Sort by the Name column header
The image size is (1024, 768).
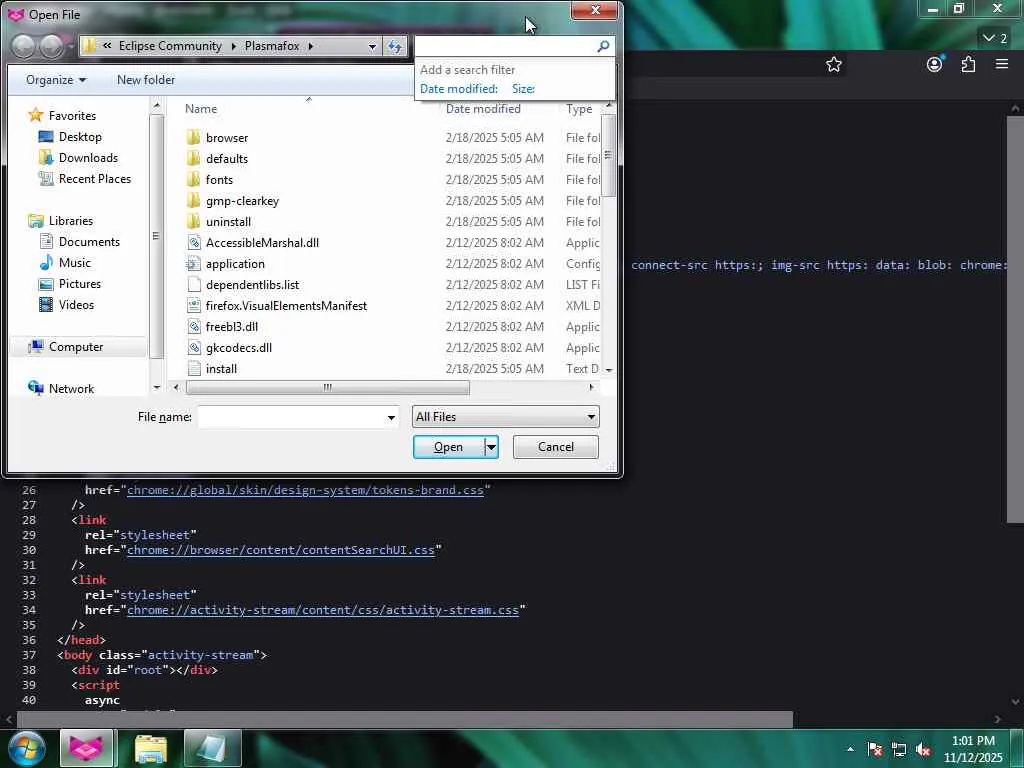pos(200,109)
